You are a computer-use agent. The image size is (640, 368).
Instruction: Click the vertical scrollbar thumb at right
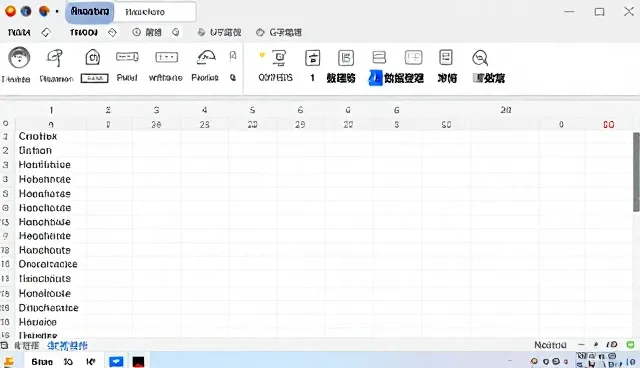(636, 172)
